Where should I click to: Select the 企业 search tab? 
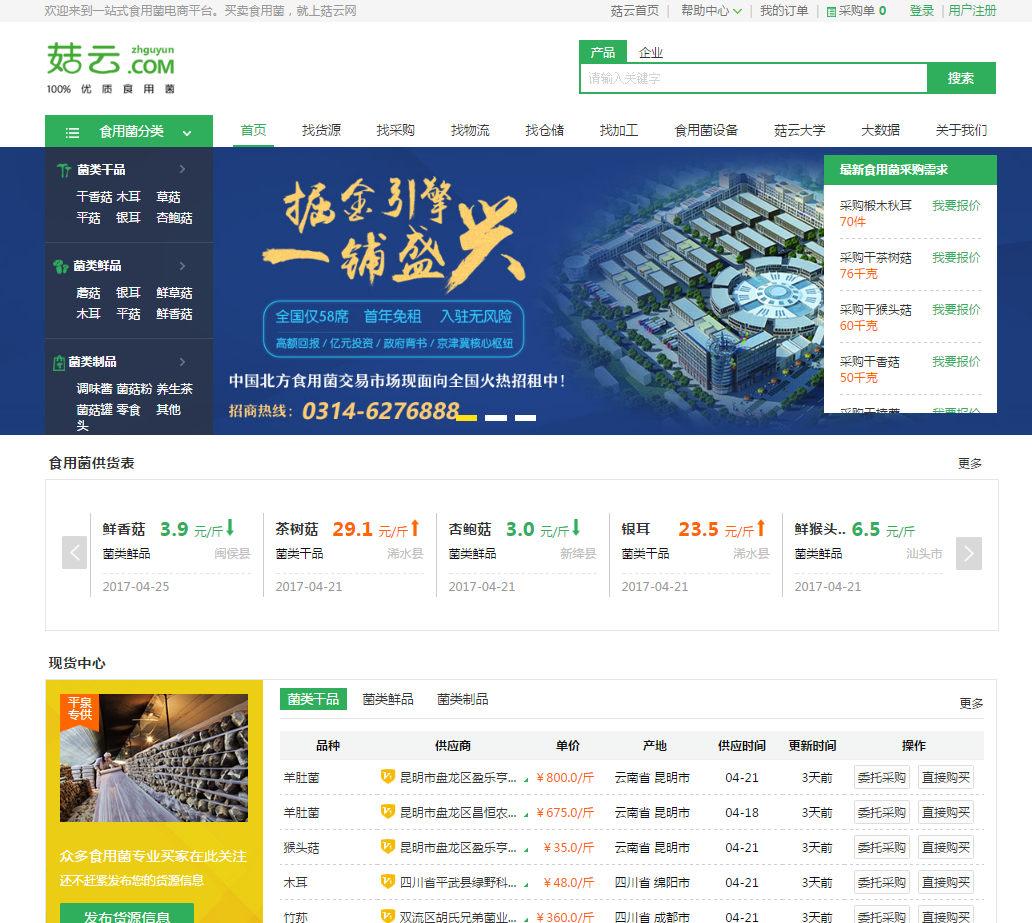[x=650, y=53]
